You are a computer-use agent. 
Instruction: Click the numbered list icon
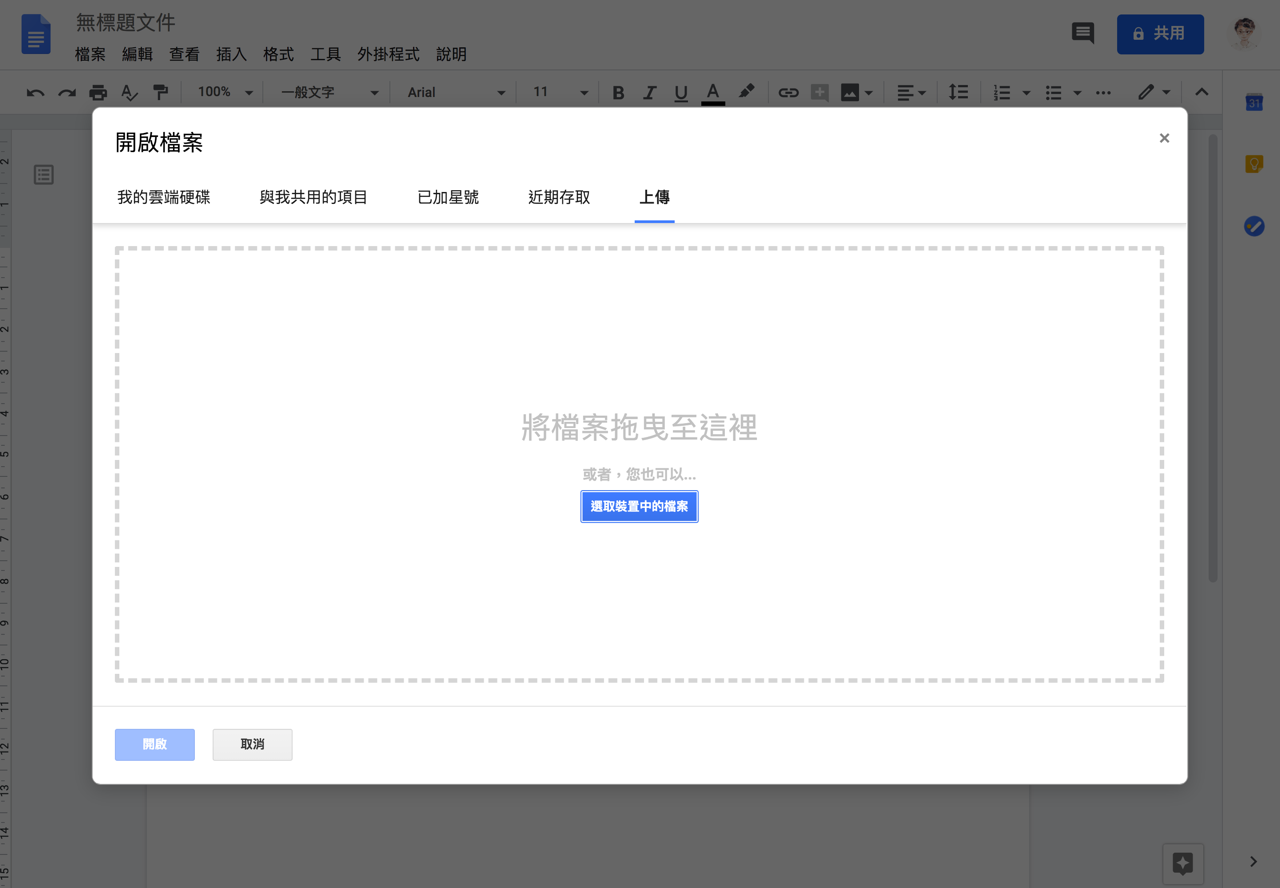(1002, 92)
